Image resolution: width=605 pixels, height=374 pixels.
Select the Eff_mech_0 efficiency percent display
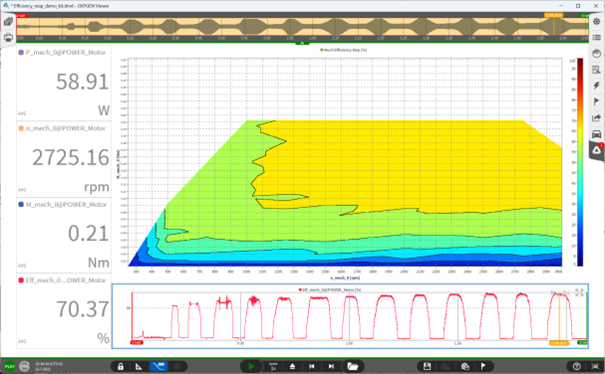pos(64,311)
